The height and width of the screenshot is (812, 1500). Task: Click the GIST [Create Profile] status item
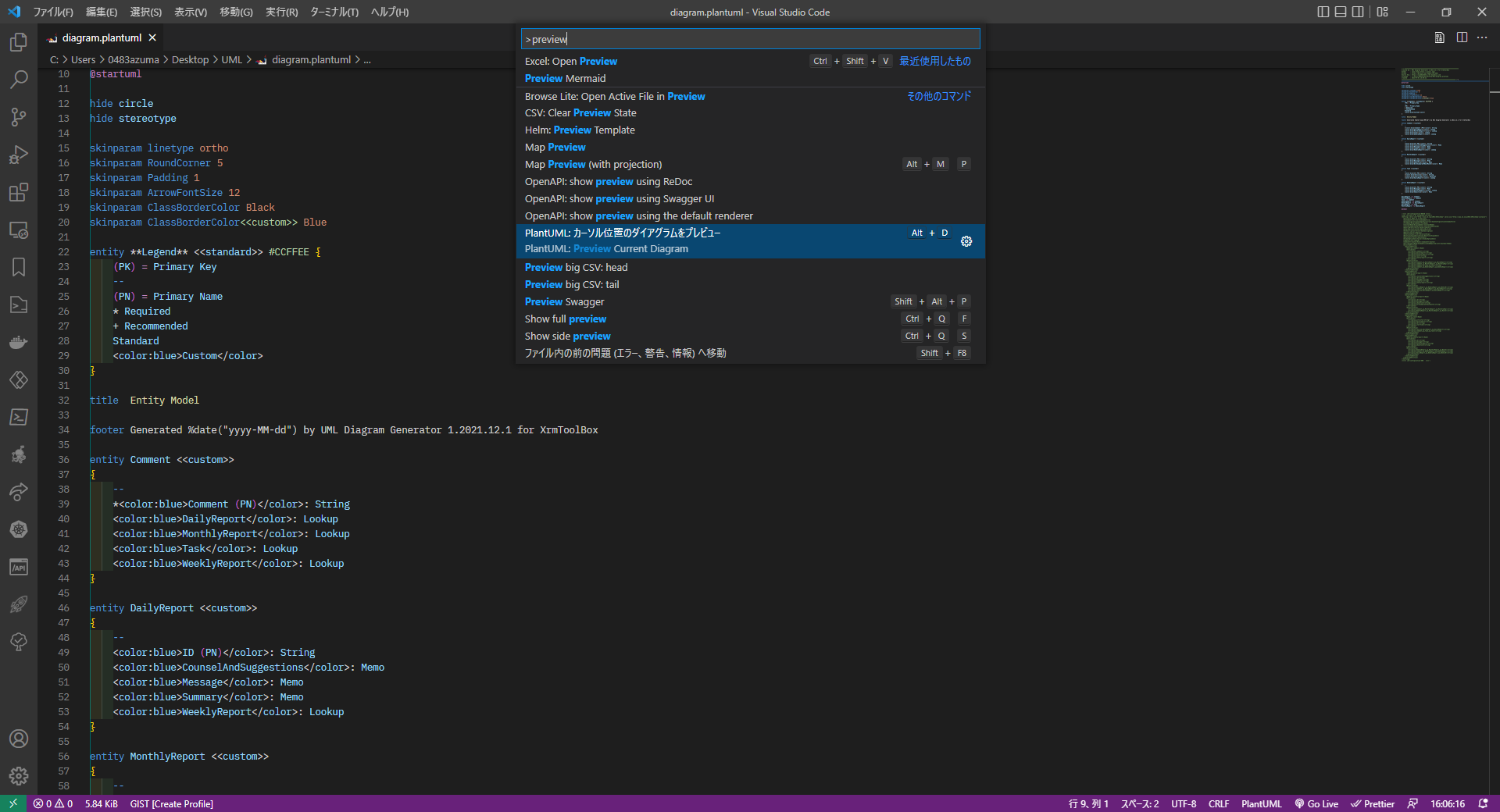[171, 803]
